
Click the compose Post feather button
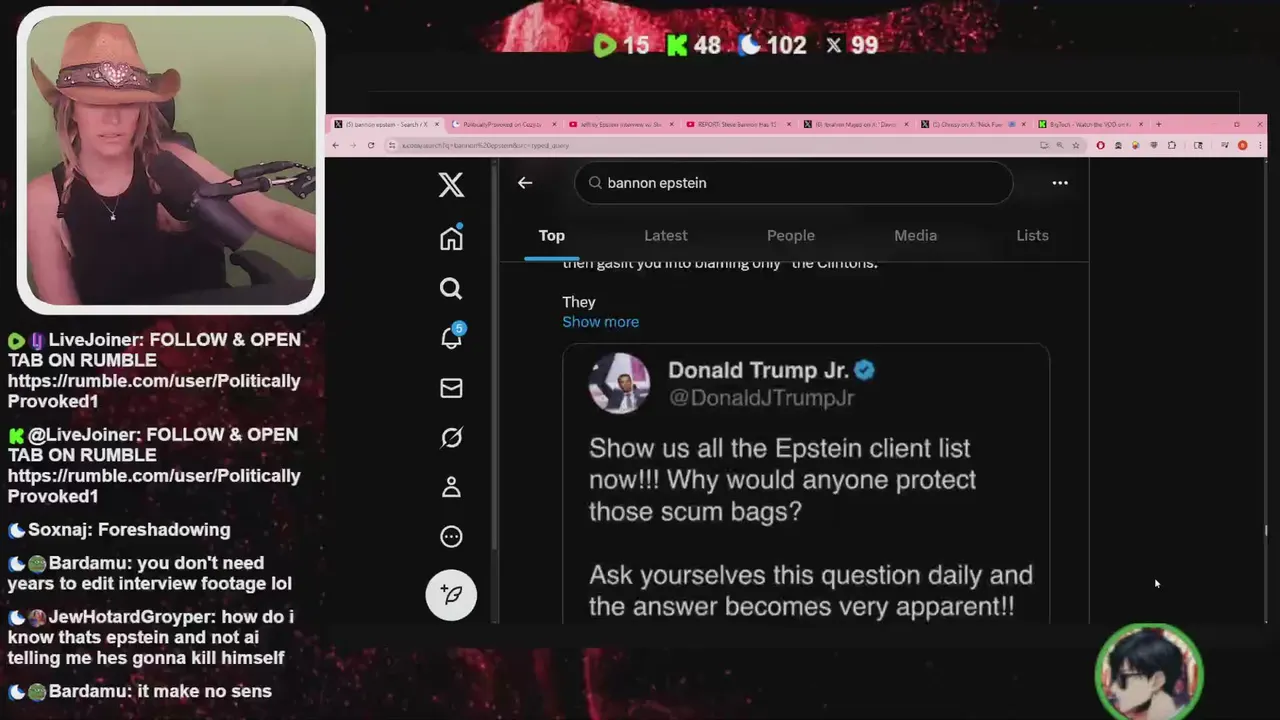(x=451, y=595)
